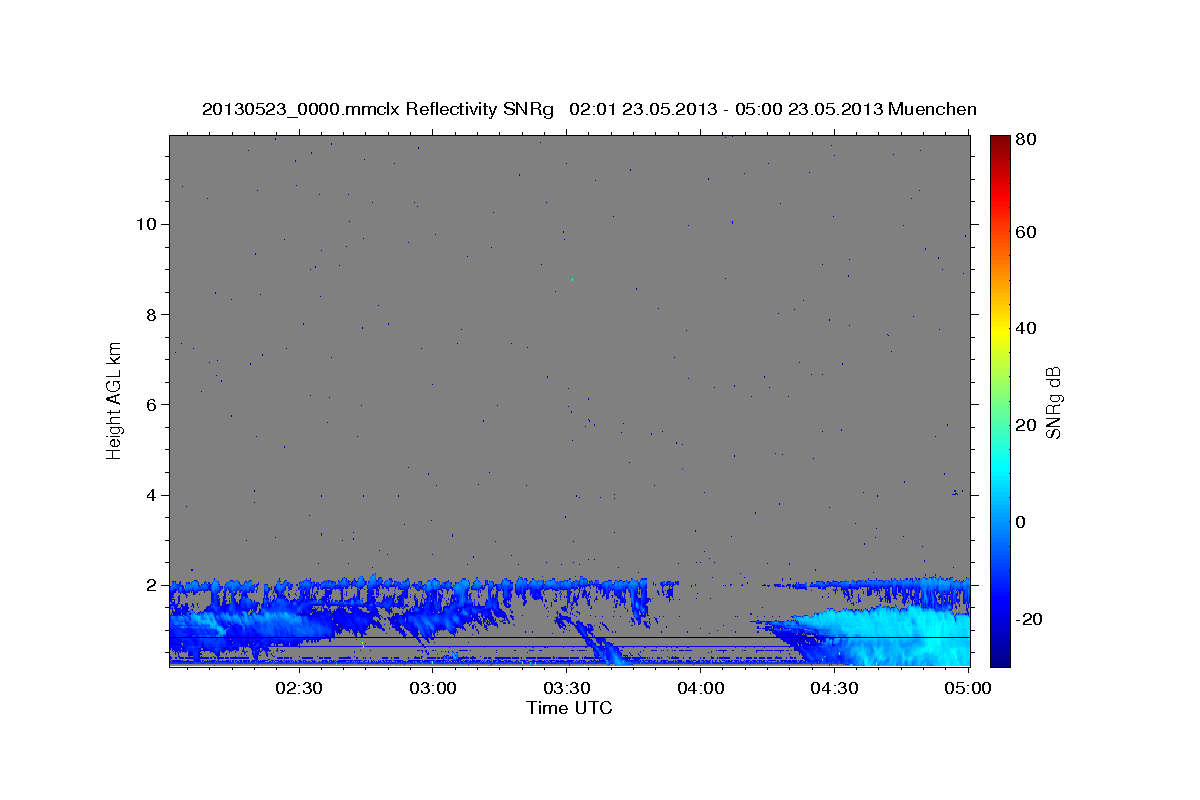
Task: Click the 'SNRg dB' colorbar label
Action: pyautogui.click(x=1052, y=402)
